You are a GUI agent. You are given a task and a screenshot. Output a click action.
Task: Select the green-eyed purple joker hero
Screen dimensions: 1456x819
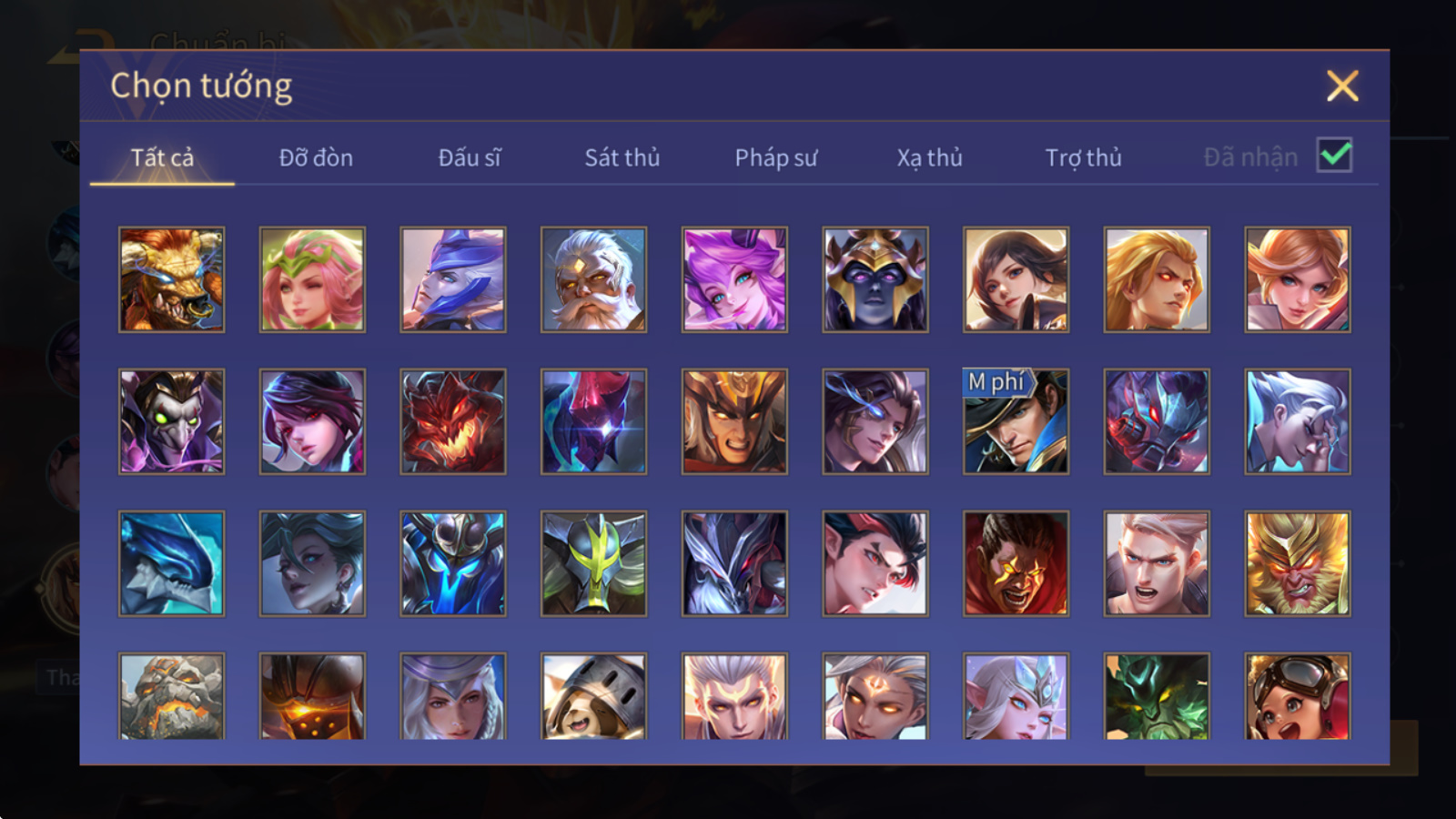(x=172, y=421)
